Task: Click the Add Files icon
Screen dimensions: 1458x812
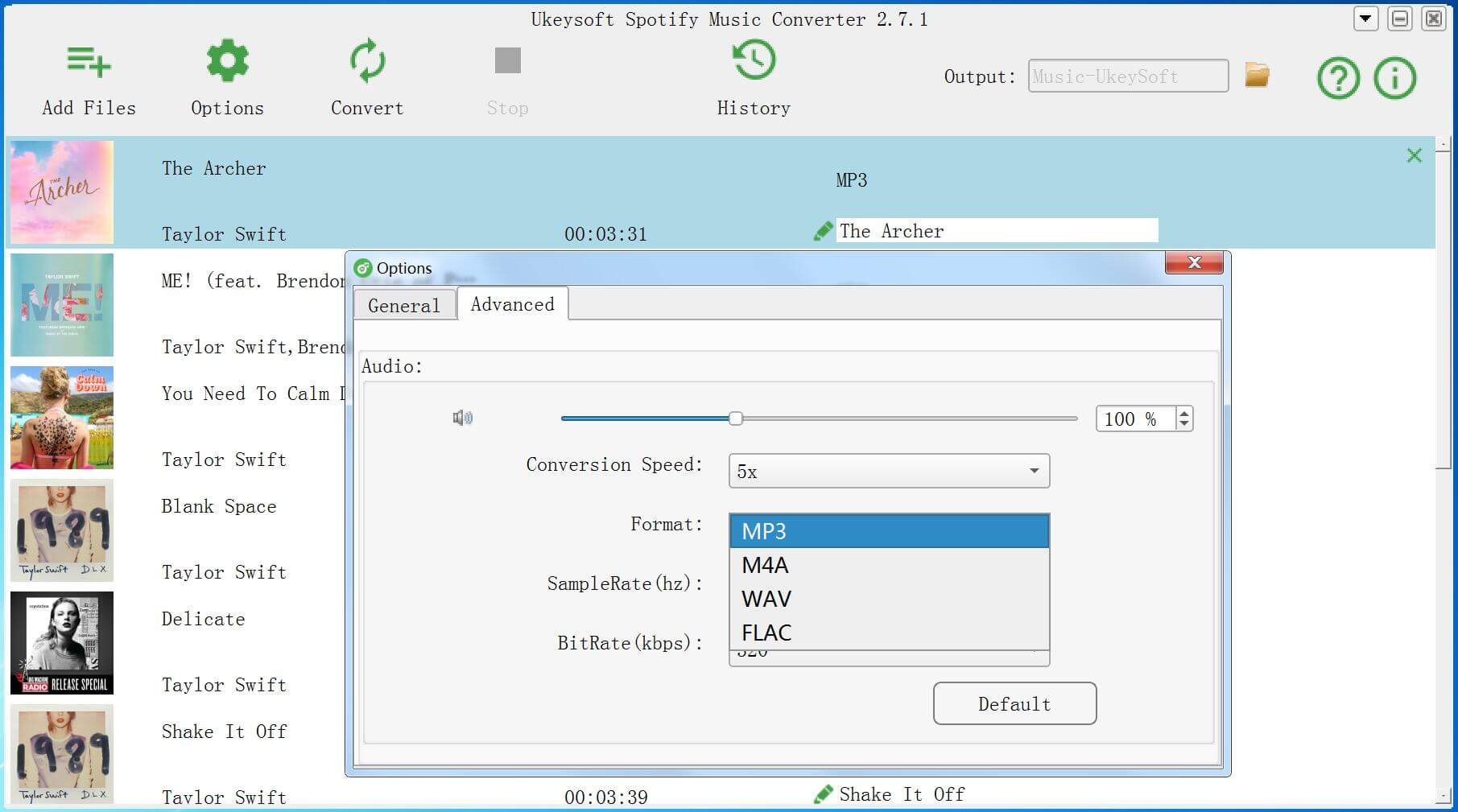Action: point(89,61)
